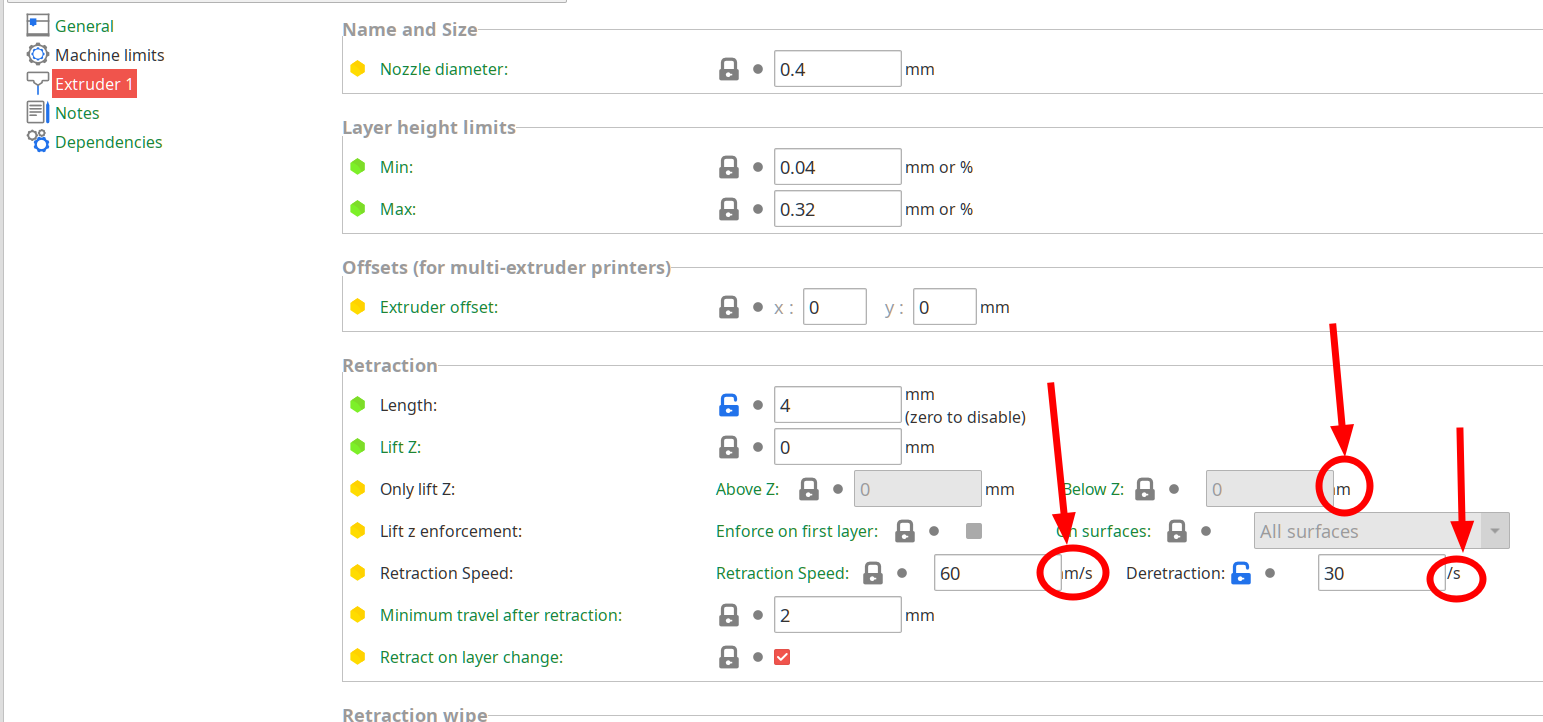
Task: Click the blue unlocked lock beside retraction Length
Action: (x=729, y=405)
